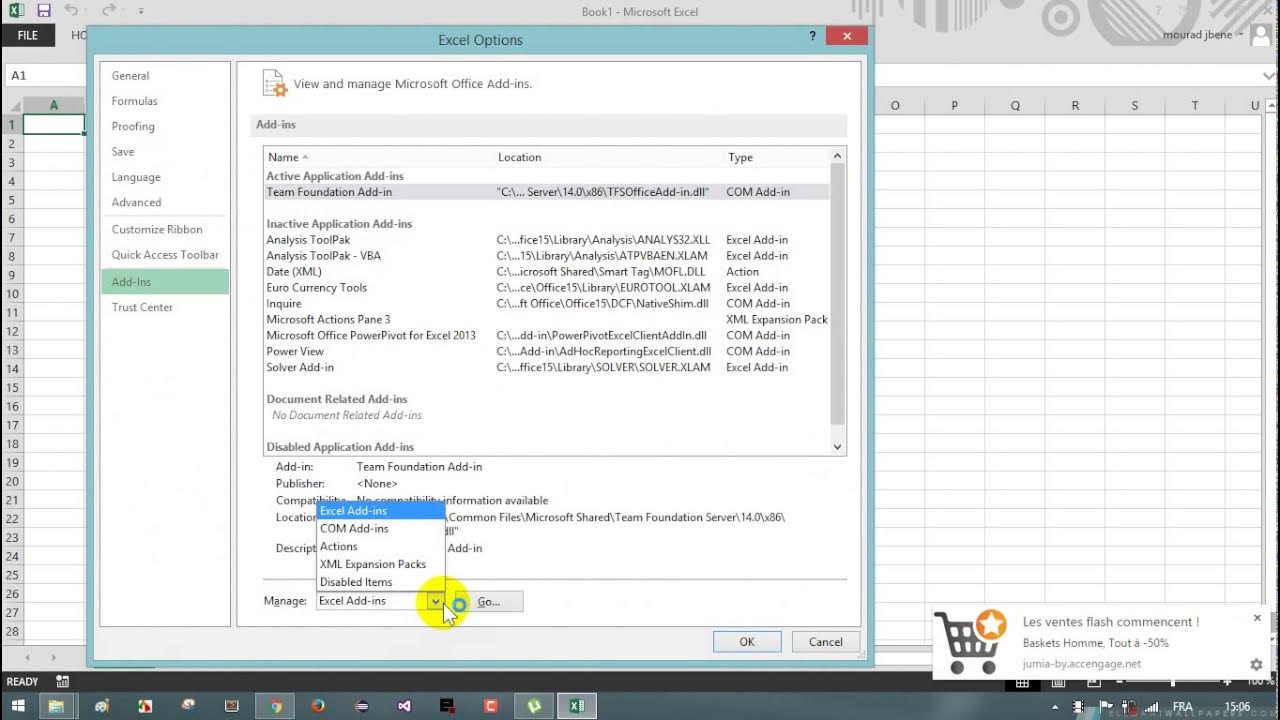Screen dimensions: 1280x720
Task: Choose Excel Add-ins in Manage dropdown list
Action: point(380,511)
